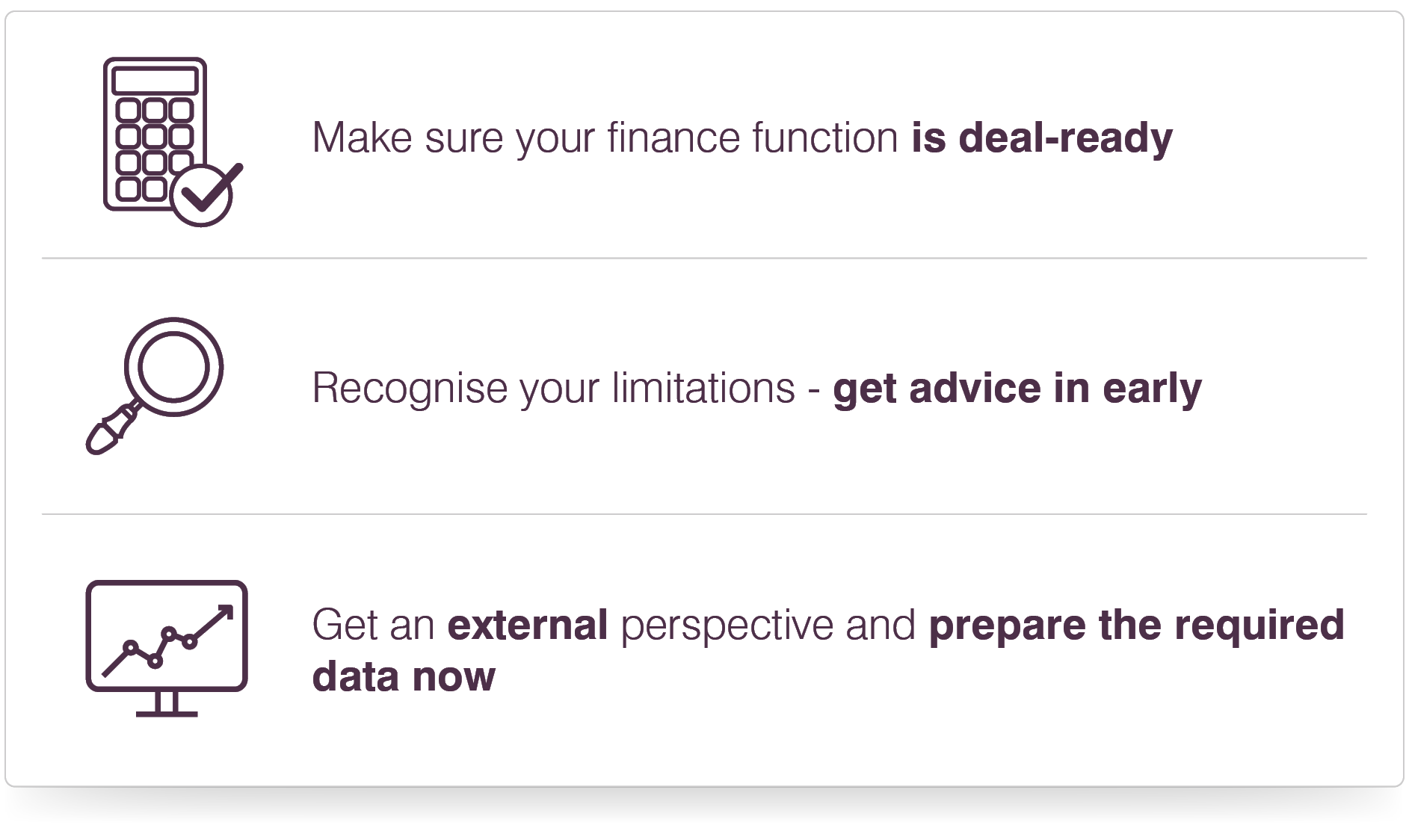Screen dimensions: 1406x840
Task: Click 'Recognise your limitations' text
Action: pyautogui.click(x=554, y=389)
